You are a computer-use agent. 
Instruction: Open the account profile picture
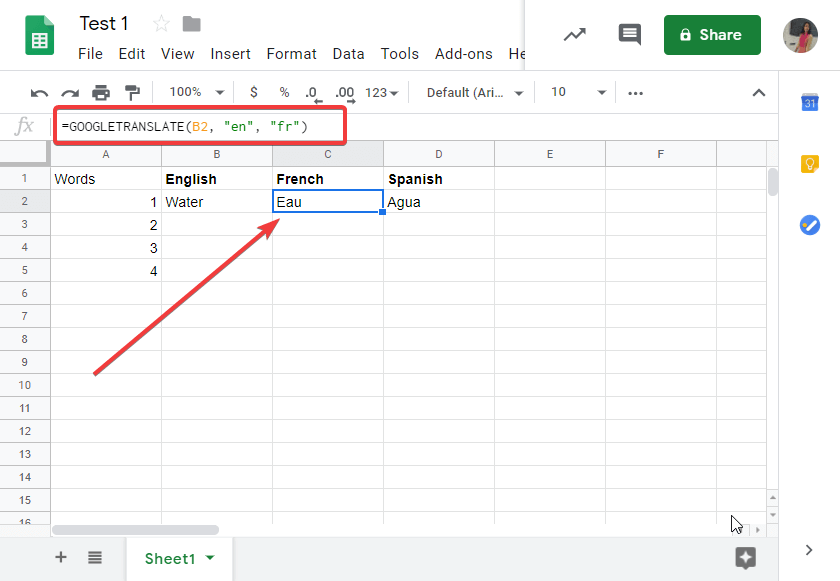tap(800, 35)
